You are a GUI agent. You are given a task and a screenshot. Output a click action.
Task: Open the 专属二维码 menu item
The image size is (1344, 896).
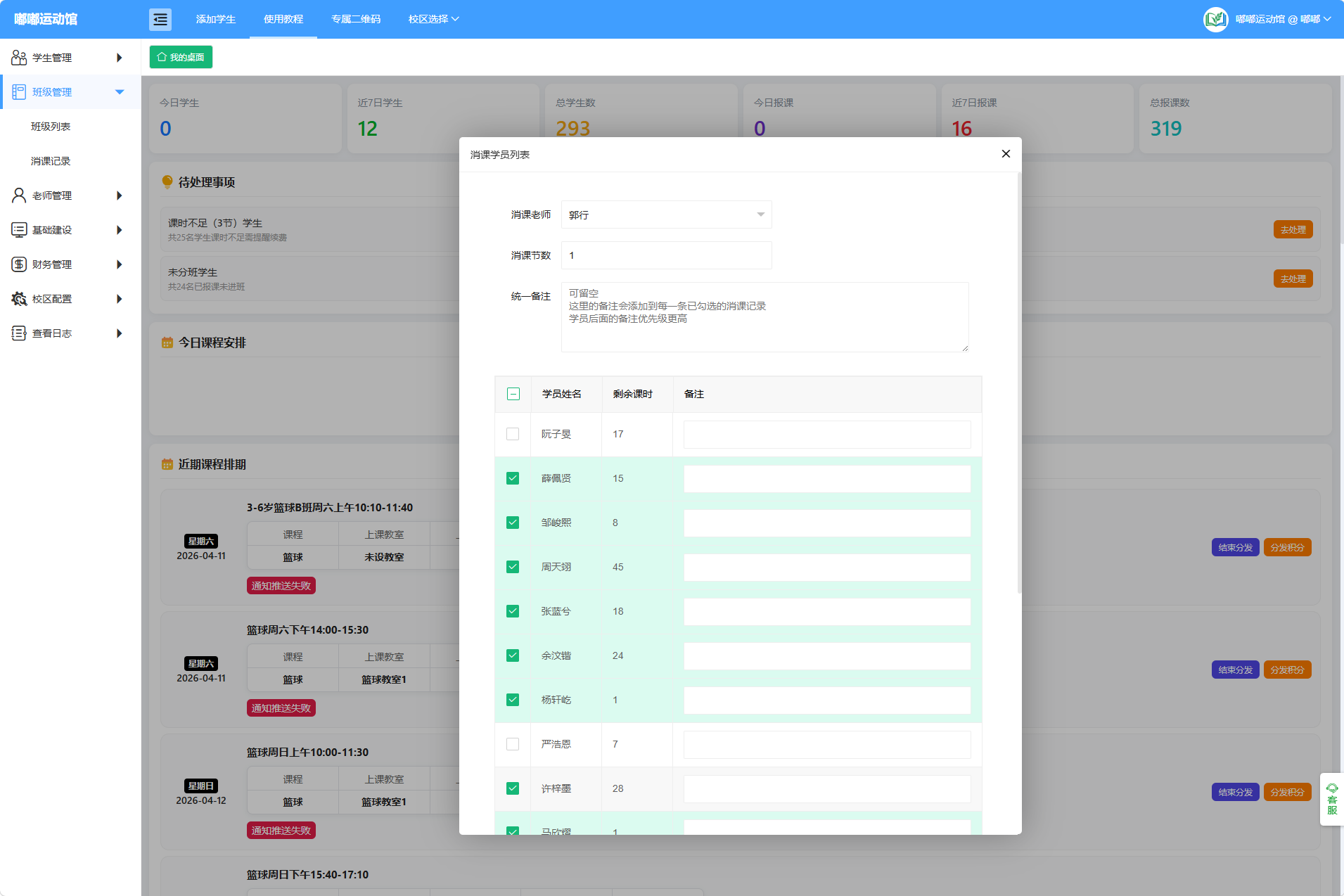click(356, 19)
